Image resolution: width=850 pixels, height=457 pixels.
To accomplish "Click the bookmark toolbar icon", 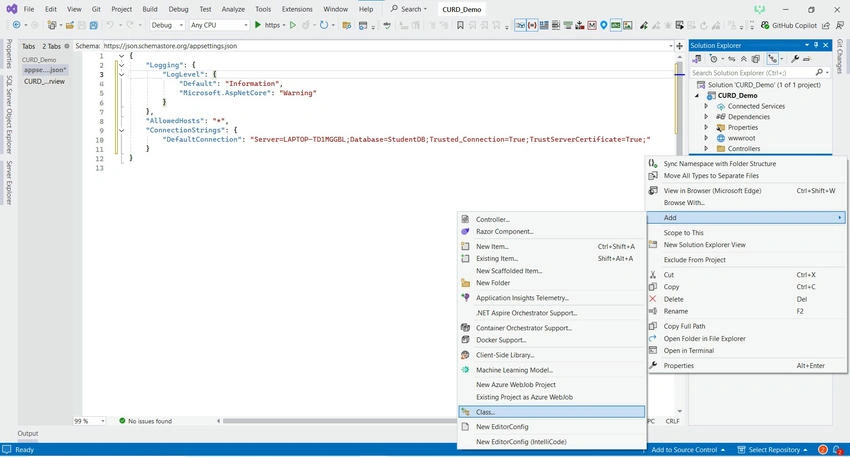I will coord(460,25).
